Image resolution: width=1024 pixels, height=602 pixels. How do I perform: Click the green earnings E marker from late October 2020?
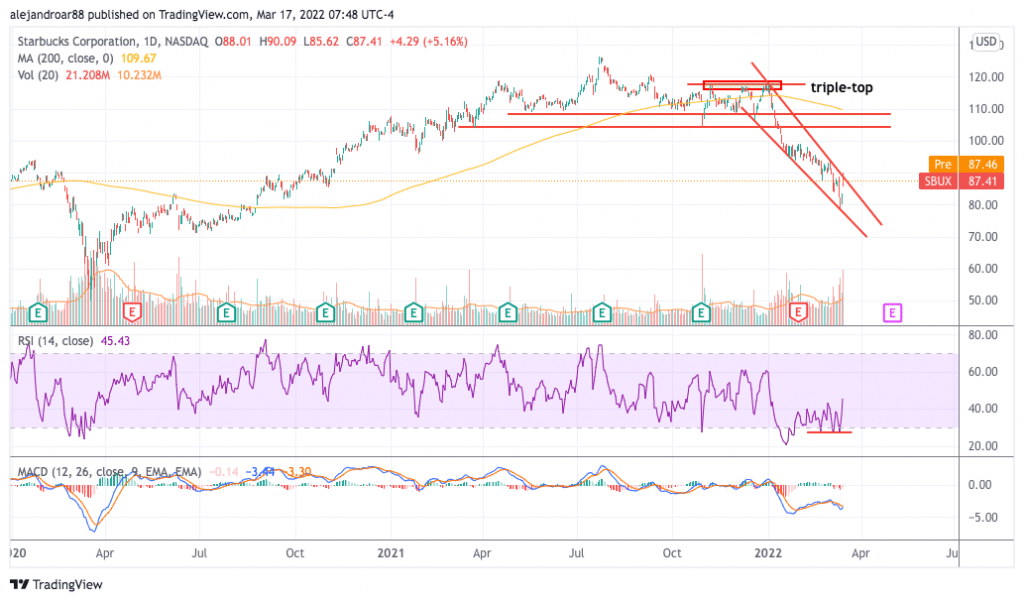(325, 312)
